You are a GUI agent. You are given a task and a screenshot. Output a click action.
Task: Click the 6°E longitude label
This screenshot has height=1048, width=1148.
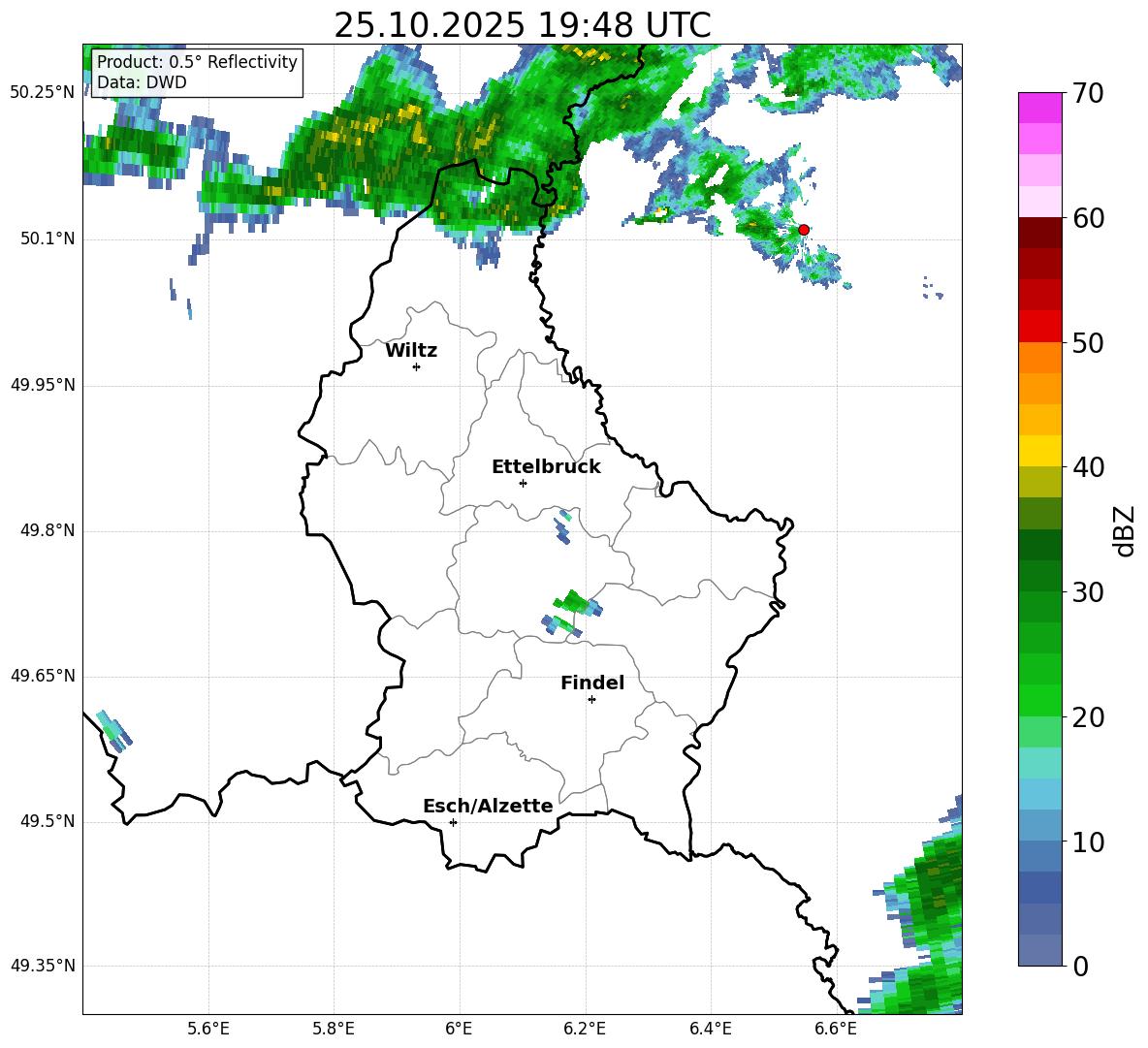point(459,1029)
